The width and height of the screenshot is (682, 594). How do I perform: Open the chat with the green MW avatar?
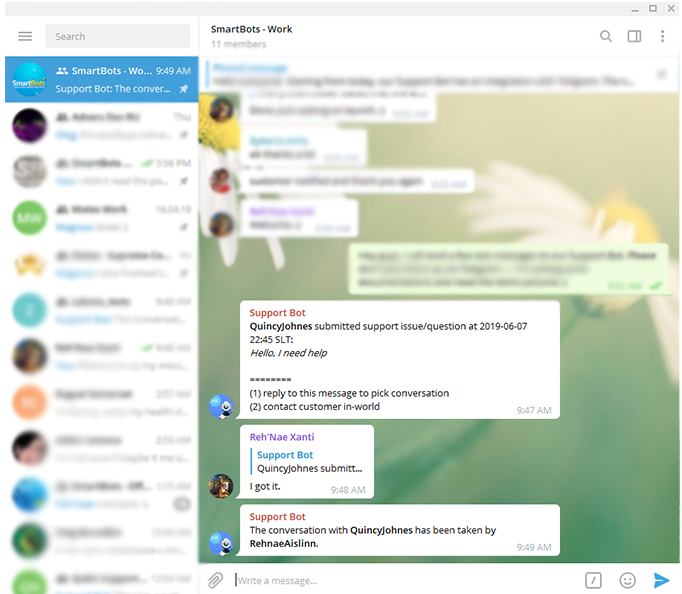pyautogui.click(x=102, y=218)
